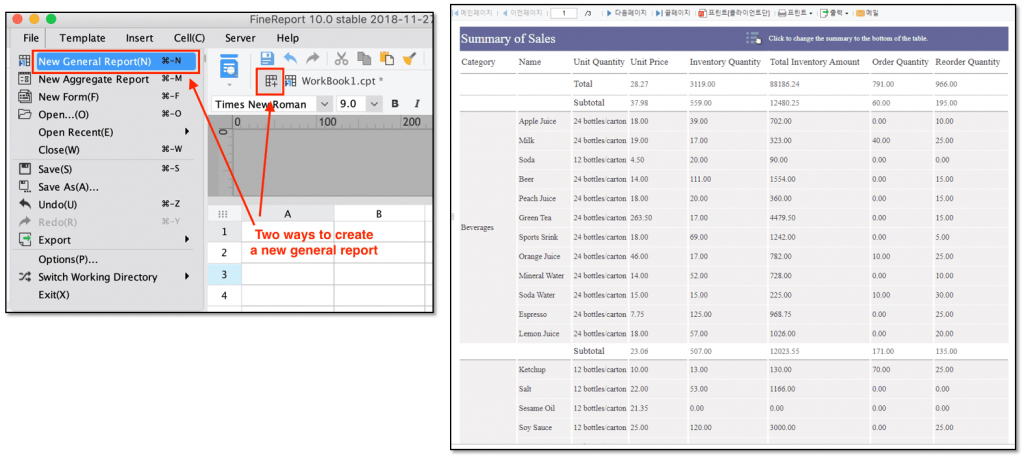Open the 9.0 font size dropdown
Screen dimensions: 1024x456
tap(374, 104)
